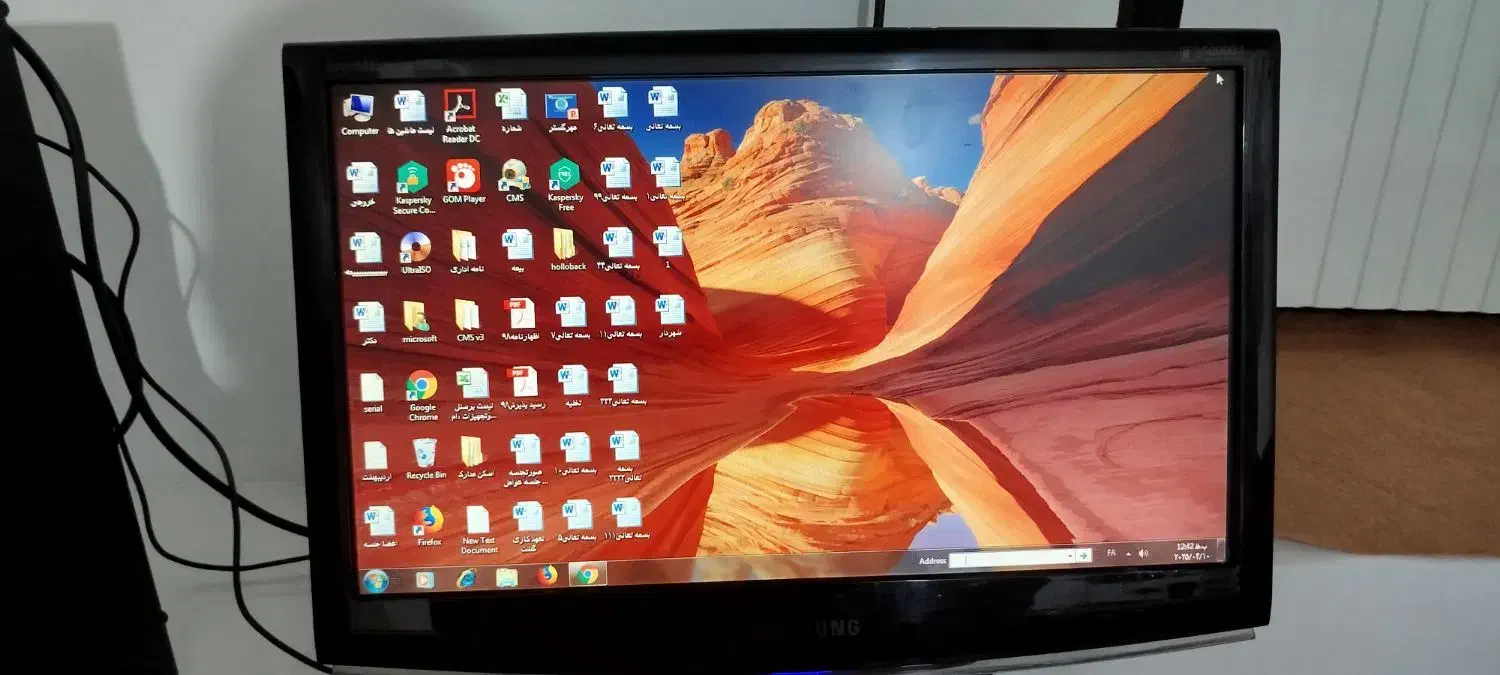Select the Word document دکتر
The height and width of the screenshot is (675, 1500).
pyautogui.click(x=369, y=324)
